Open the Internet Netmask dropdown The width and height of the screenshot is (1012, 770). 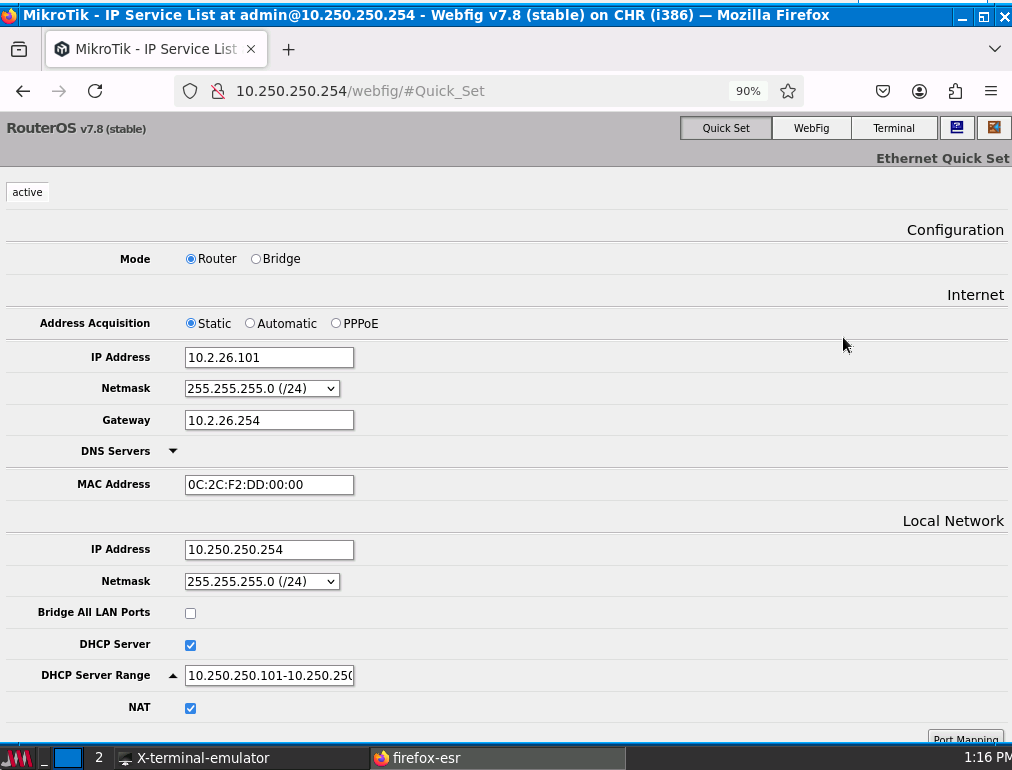(x=262, y=389)
